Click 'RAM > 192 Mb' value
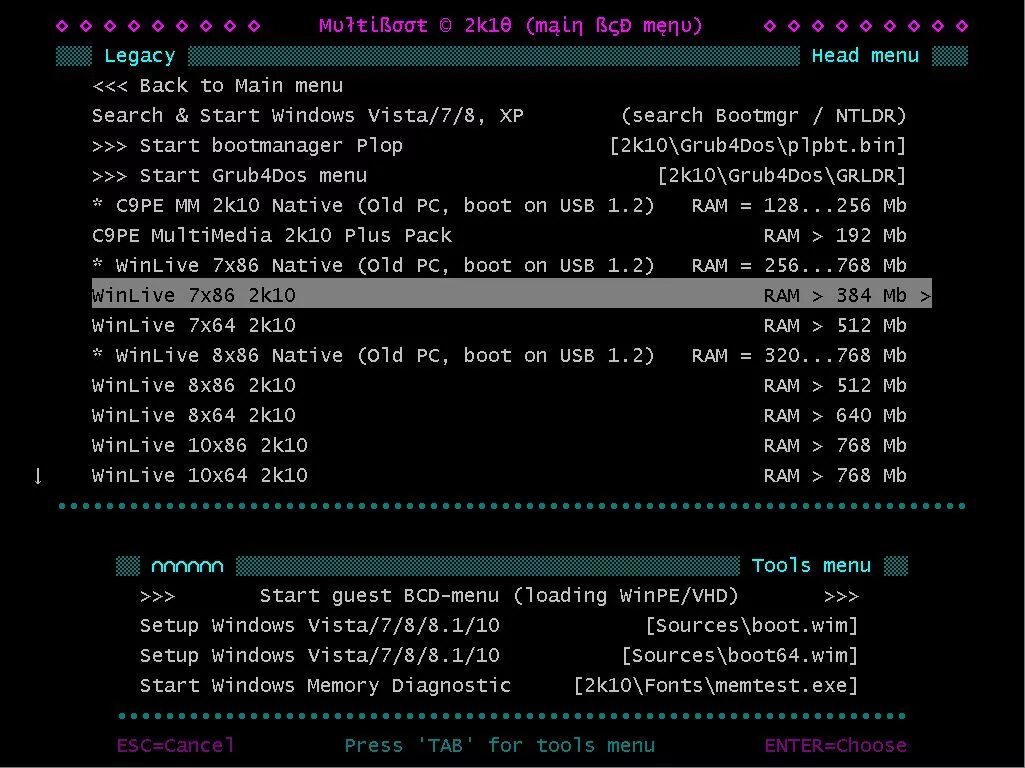The width and height of the screenshot is (1025, 768). [x=835, y=235]
